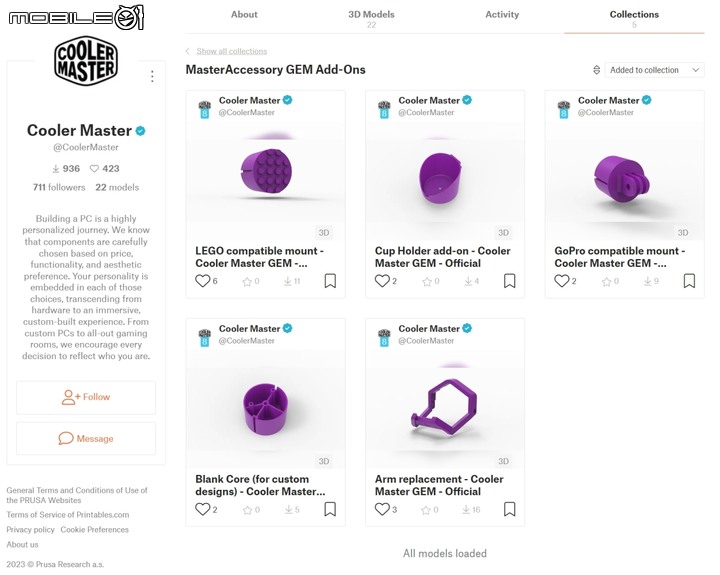Open the Added to collection dropdown
The height and width of the screenshot is (575, 720).
[654, 70]
